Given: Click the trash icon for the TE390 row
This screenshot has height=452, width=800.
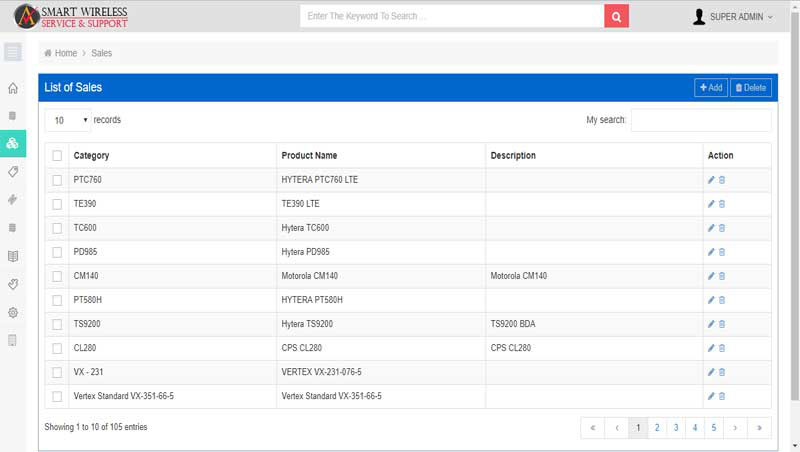Looking at the screenshot, I should point(722,204).
